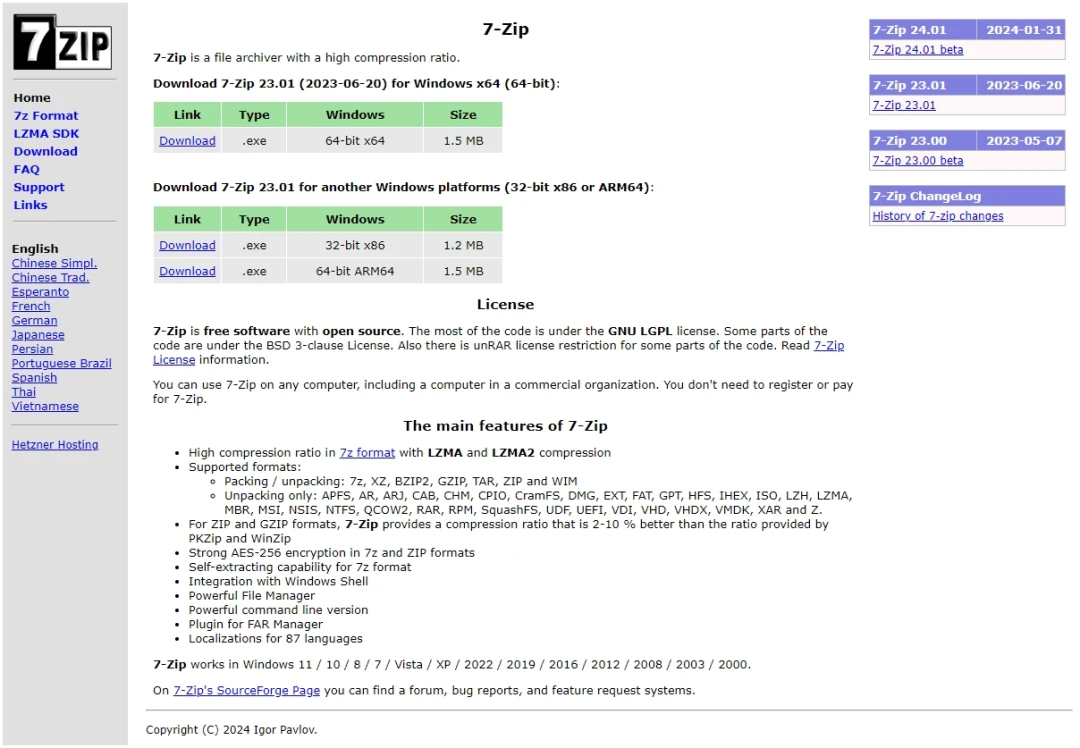Click Integration with Windows Shell bullet
1080x748 pixels.
point(278,582)
